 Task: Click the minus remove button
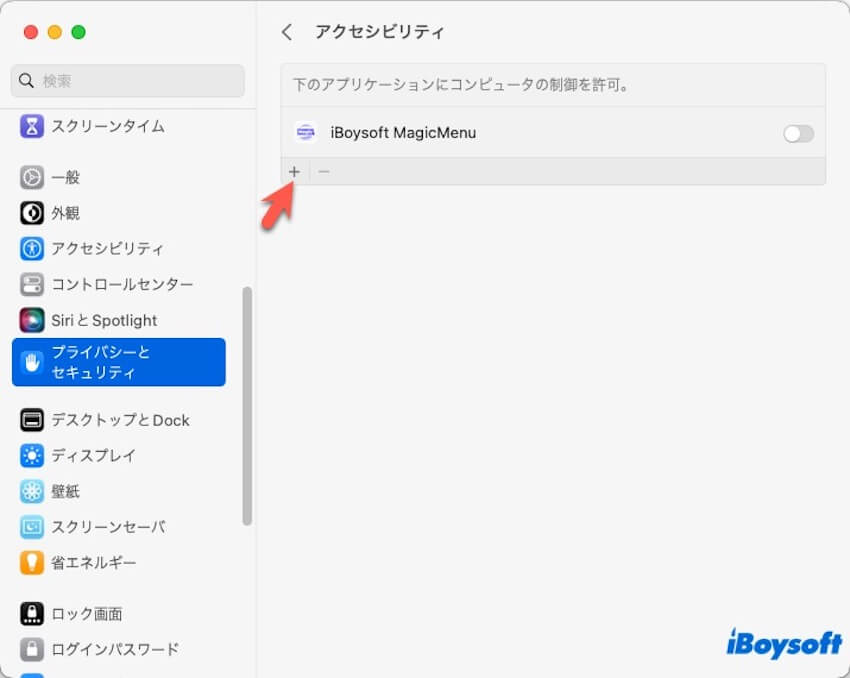(323, 172)
